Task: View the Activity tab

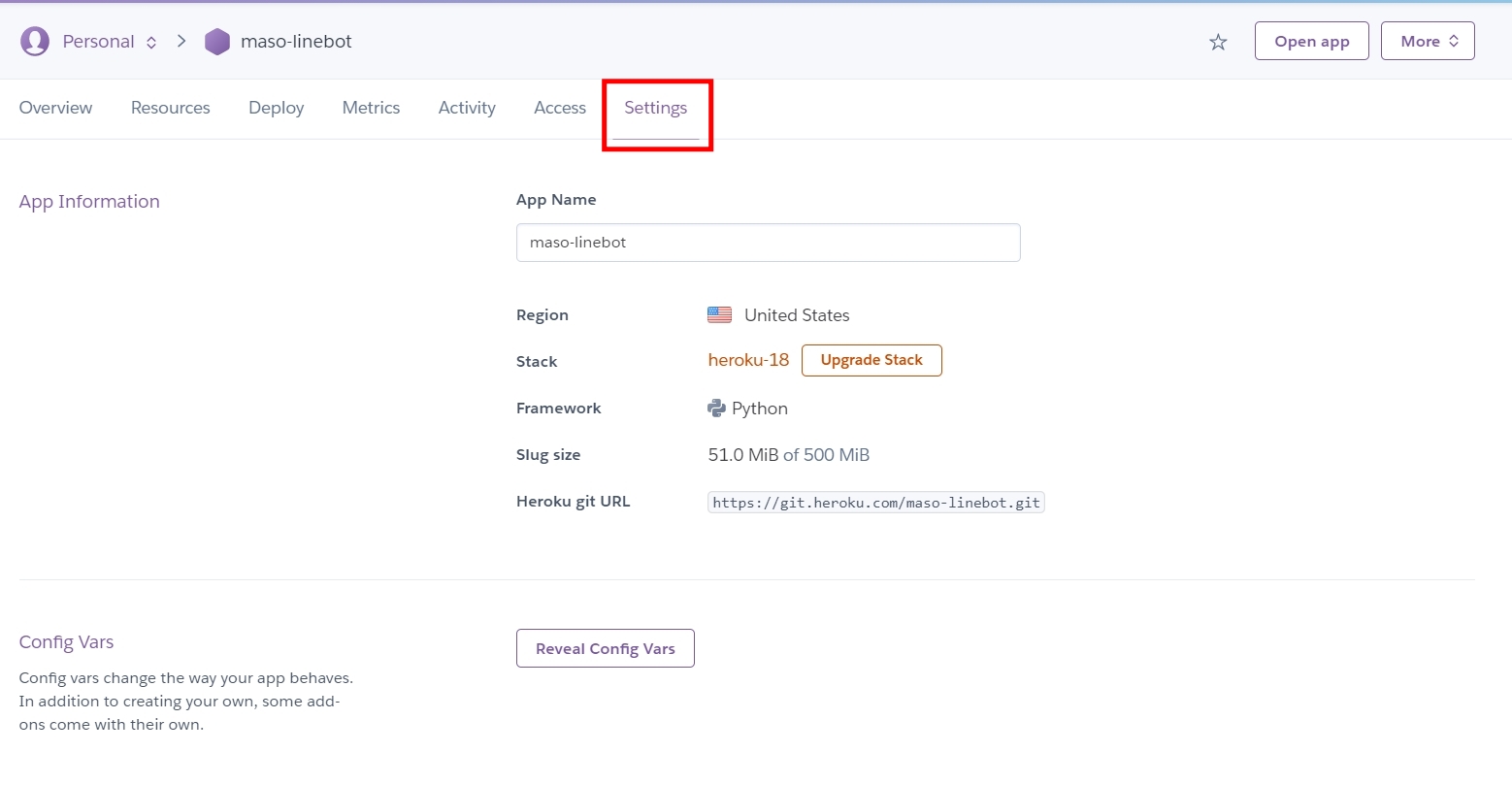Action: 467,108
